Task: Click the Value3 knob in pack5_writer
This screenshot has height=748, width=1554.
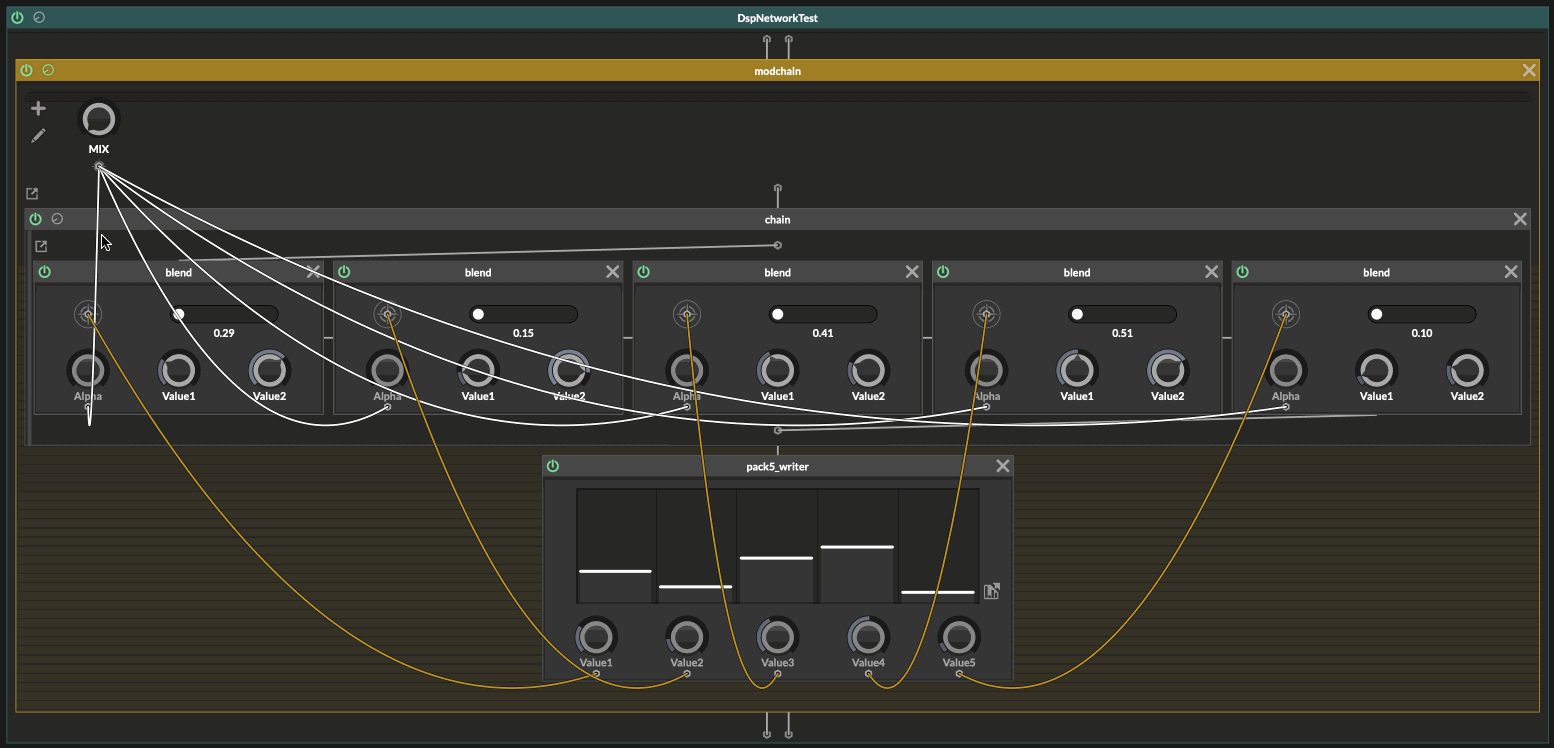Action: (777, 637)
